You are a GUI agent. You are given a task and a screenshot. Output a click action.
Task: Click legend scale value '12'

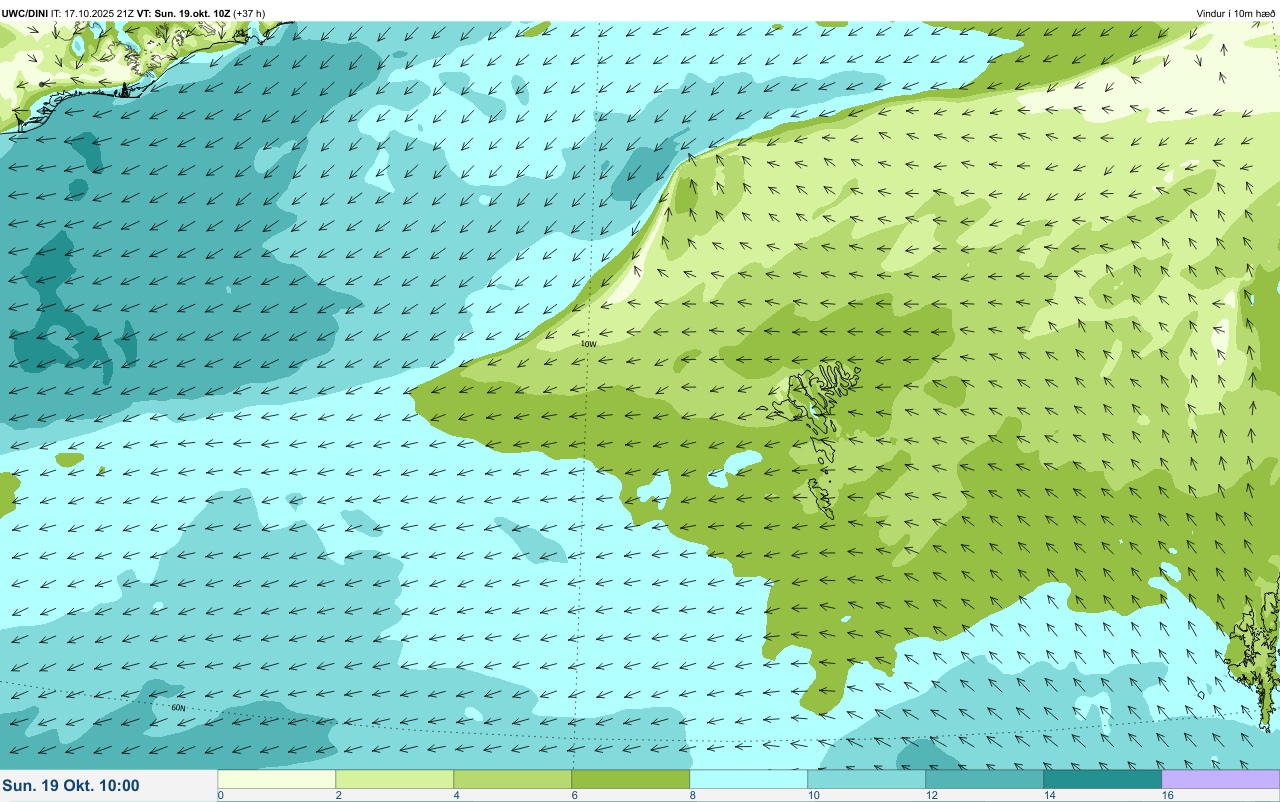click(x=931, y=795)
